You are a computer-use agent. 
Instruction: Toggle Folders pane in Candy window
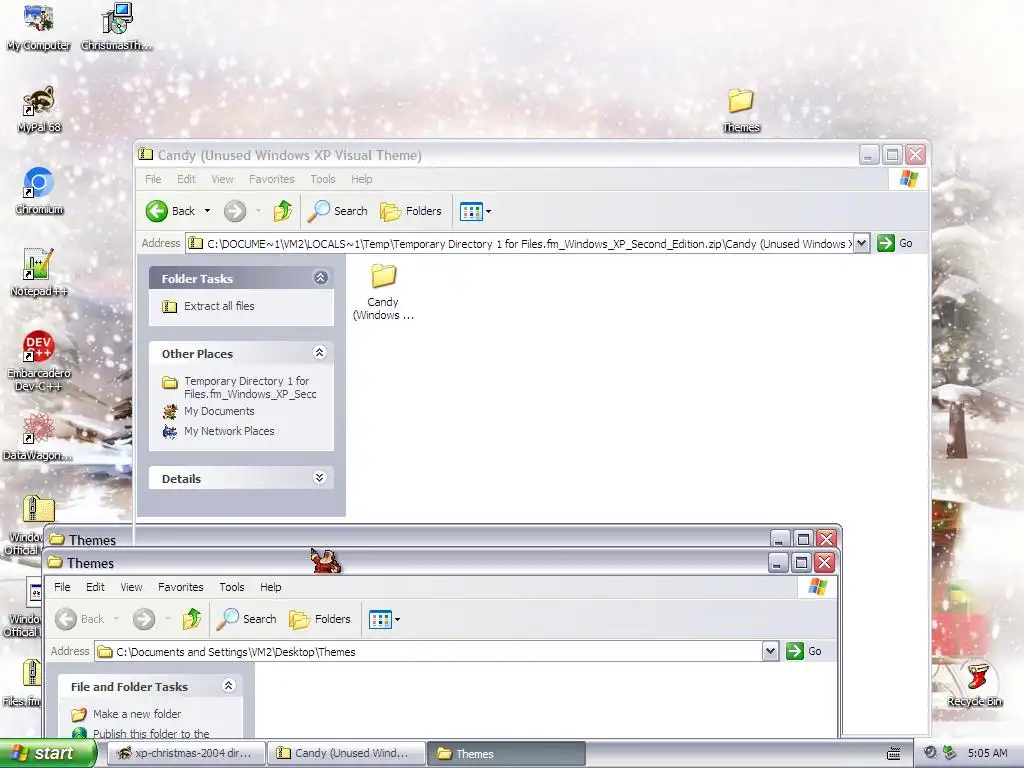tap(411, 211)
